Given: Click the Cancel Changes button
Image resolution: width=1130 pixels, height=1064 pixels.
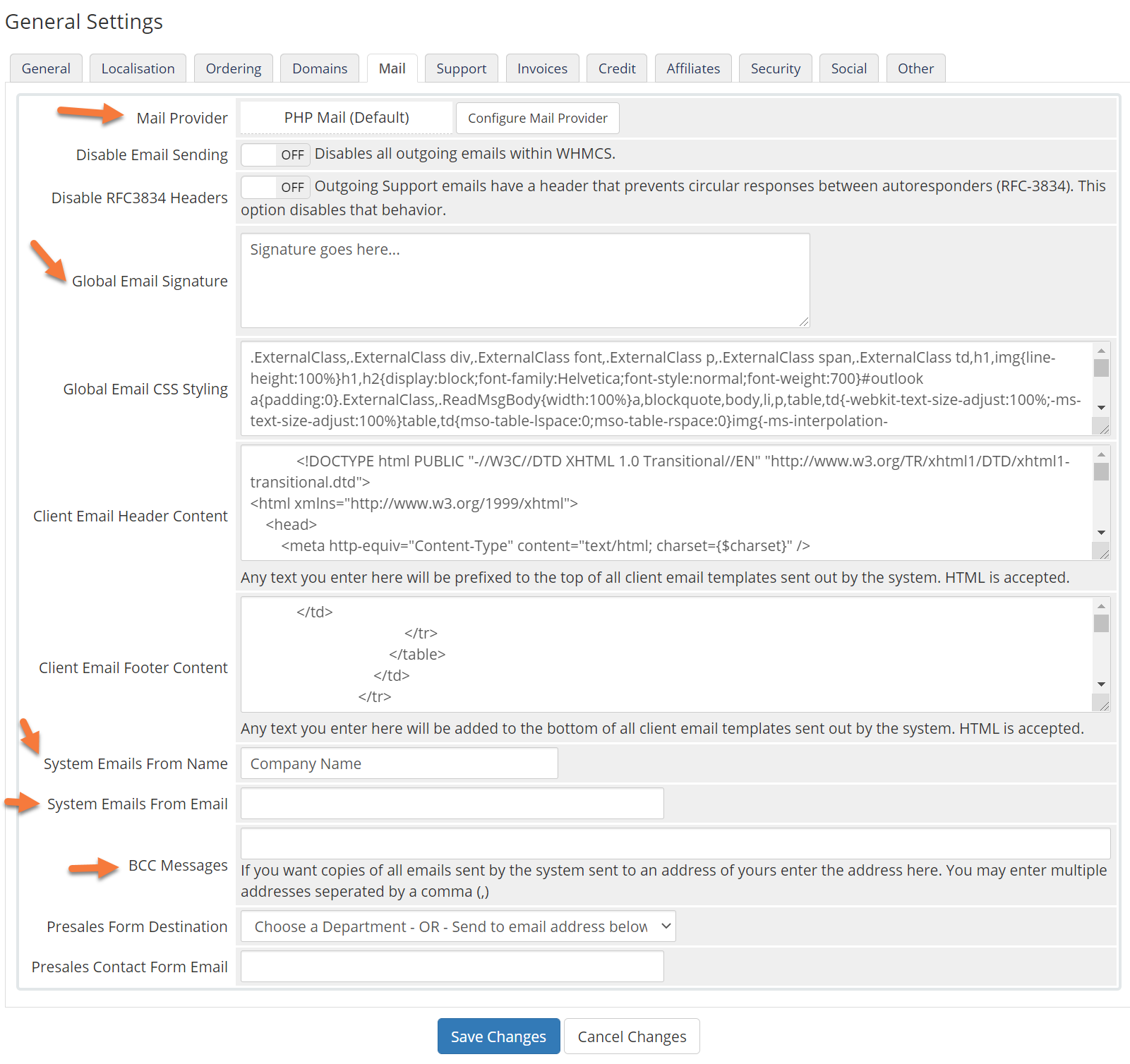Looking at the screenshot, I should 631,1036.
